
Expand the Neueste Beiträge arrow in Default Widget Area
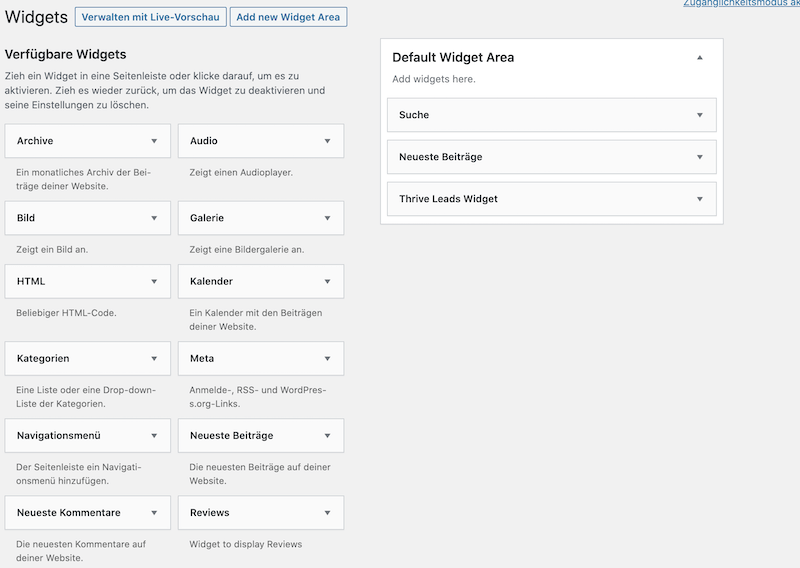coord(700,157)
